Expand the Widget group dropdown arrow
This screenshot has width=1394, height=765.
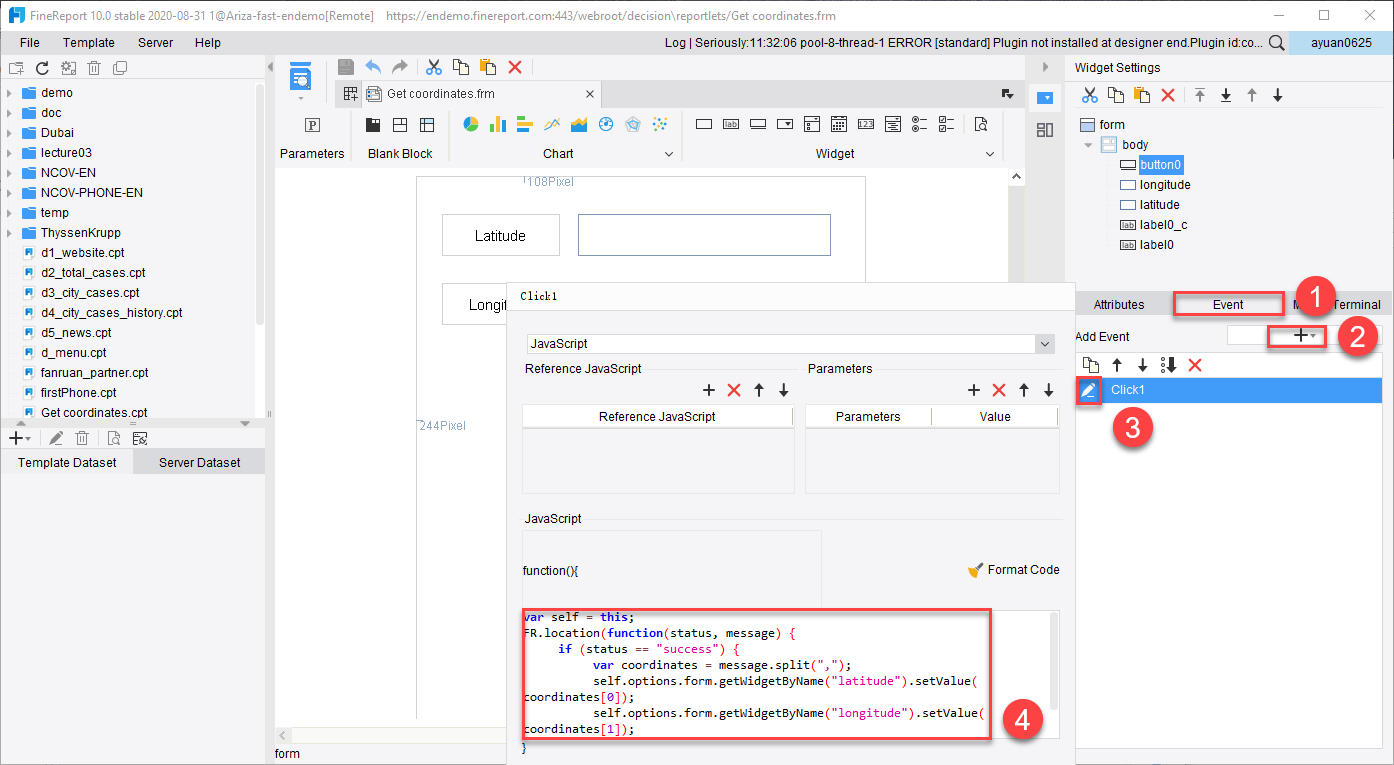tap(991, 154)
